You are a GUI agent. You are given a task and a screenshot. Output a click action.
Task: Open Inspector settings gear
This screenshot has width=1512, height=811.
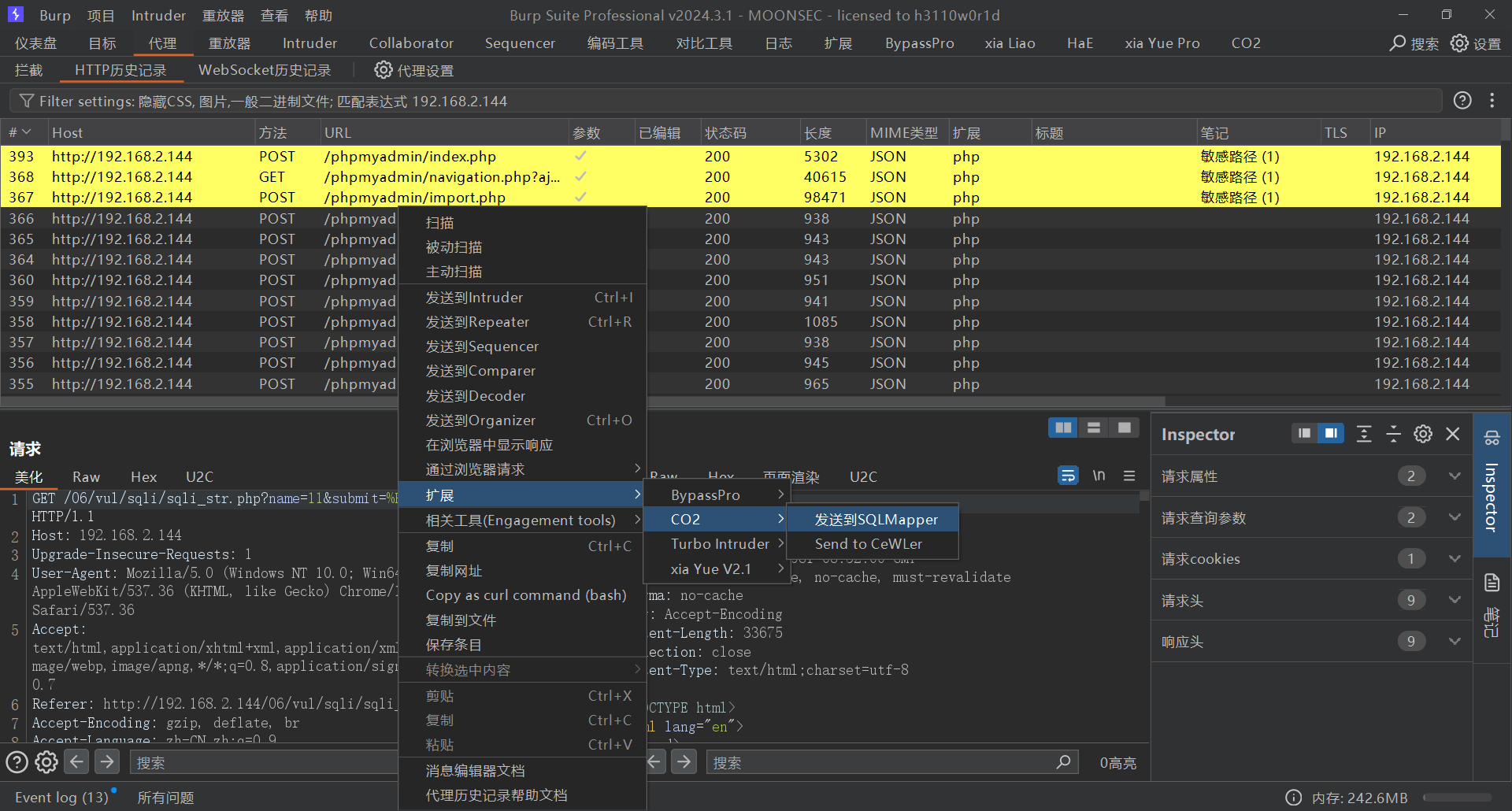[1423, 434]
